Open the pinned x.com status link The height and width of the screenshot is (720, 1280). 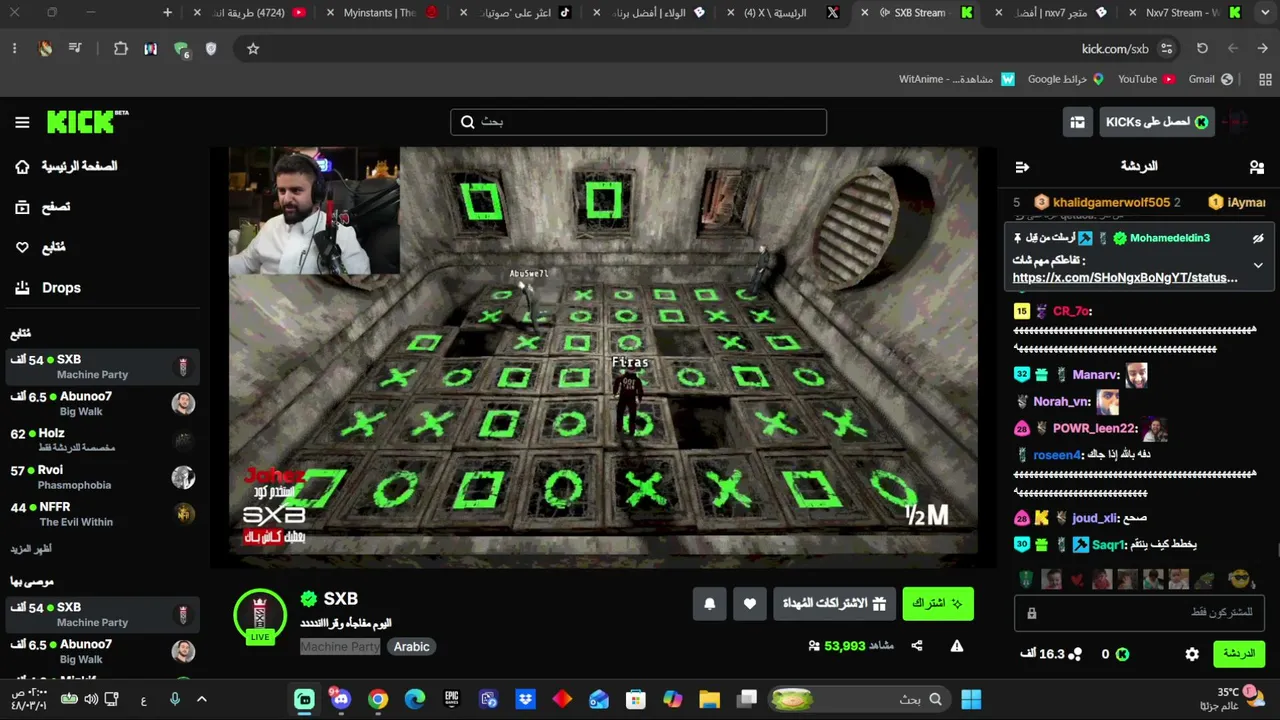(x=1125, y=278)
